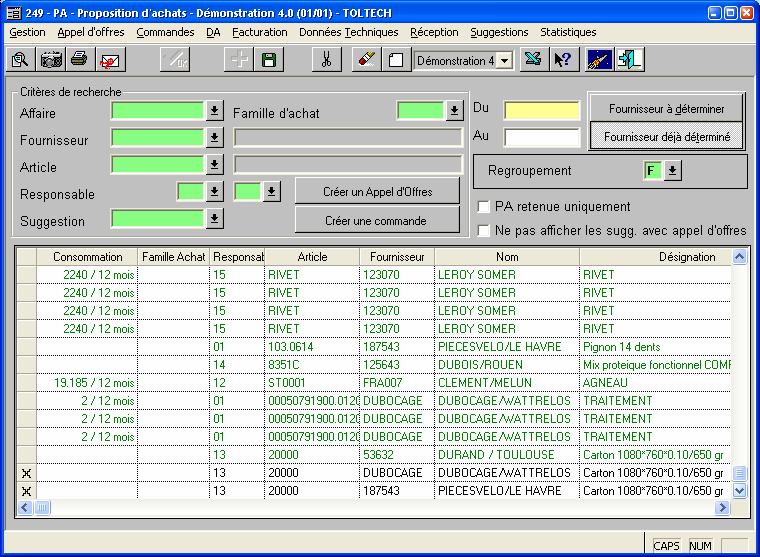
Task: Click the green floppy save icon
Action: pyautogui.click(x=269, y=60)
